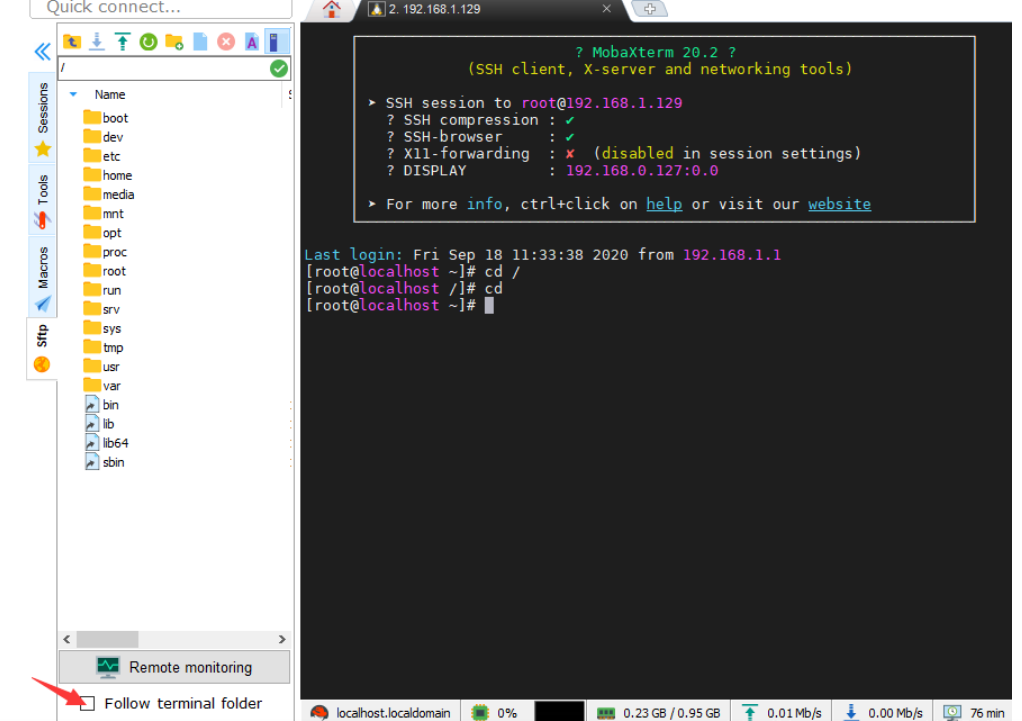Click the new file icon in SFTP toolbar
This screenshot has height=721, width=1022.
point(200,42)
